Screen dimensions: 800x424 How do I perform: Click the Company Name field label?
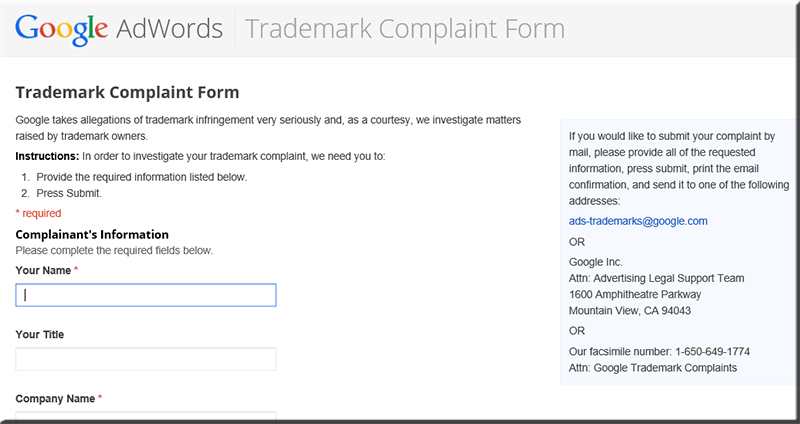tap(55, 398)
